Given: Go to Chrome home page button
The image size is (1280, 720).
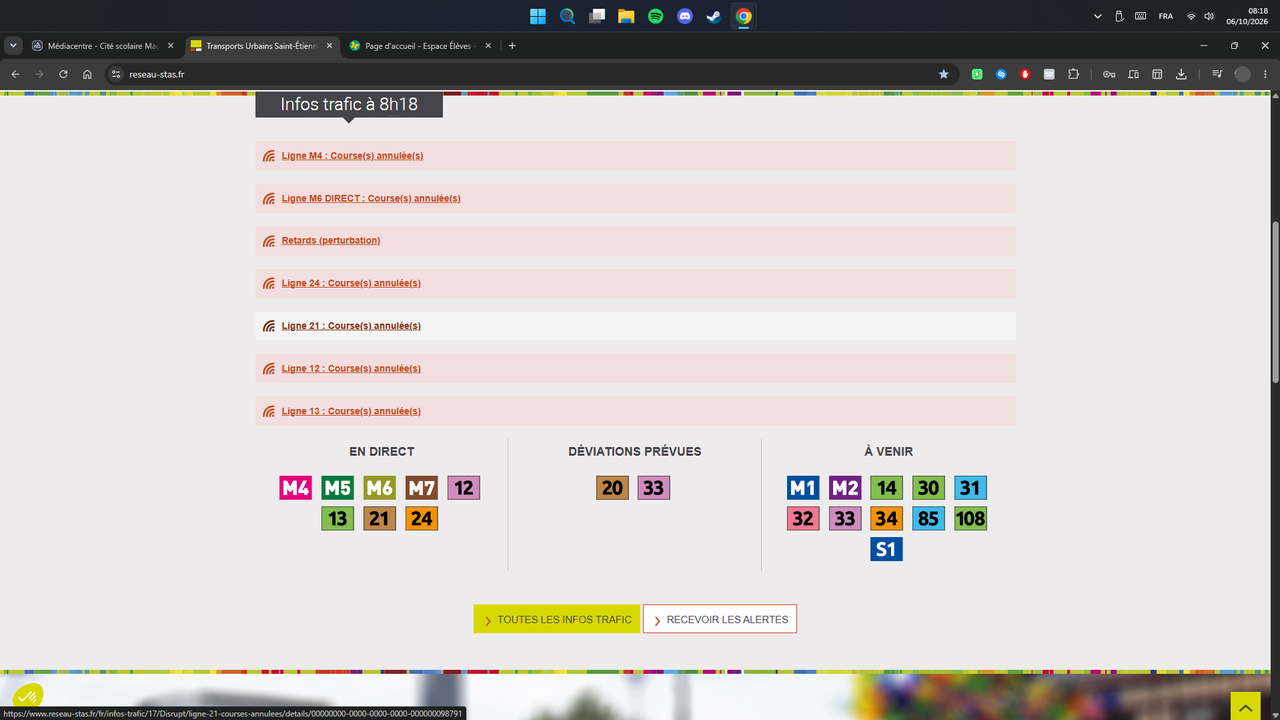Looking at the screenshot, I should tap(88, 74).
